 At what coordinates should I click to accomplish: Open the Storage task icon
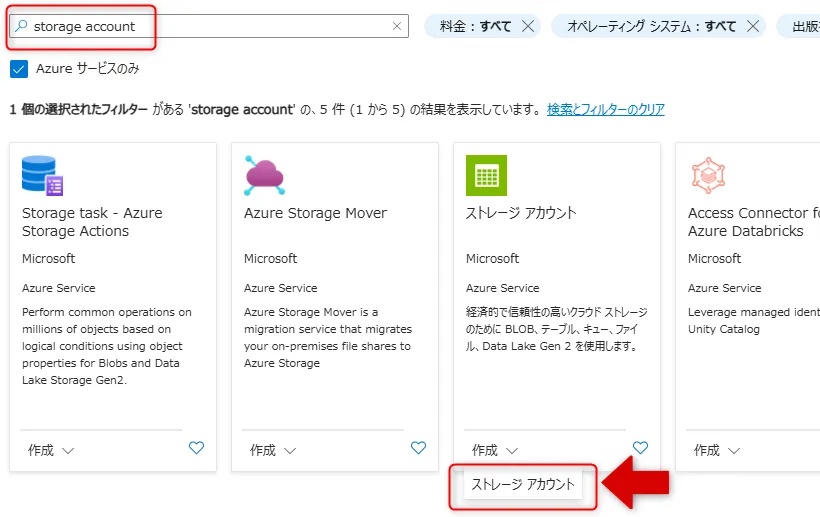coord(42,175)
